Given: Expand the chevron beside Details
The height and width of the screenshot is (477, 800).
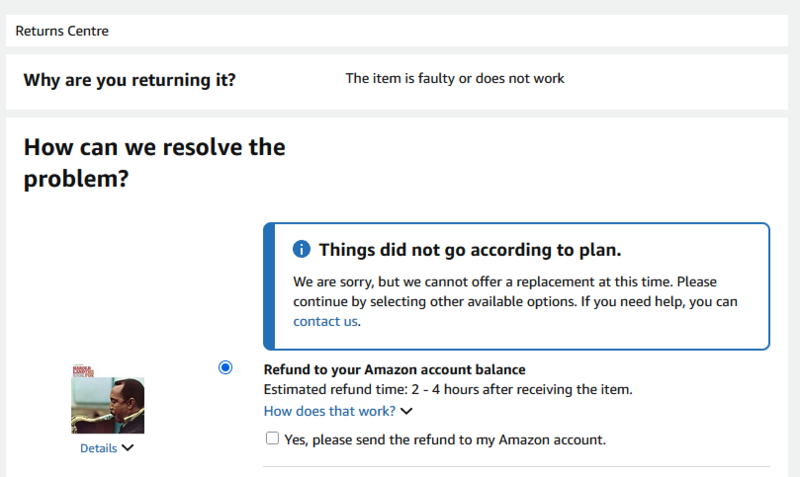Looking at the screenshot, I should pyautogui.click(x=128, y=448).
